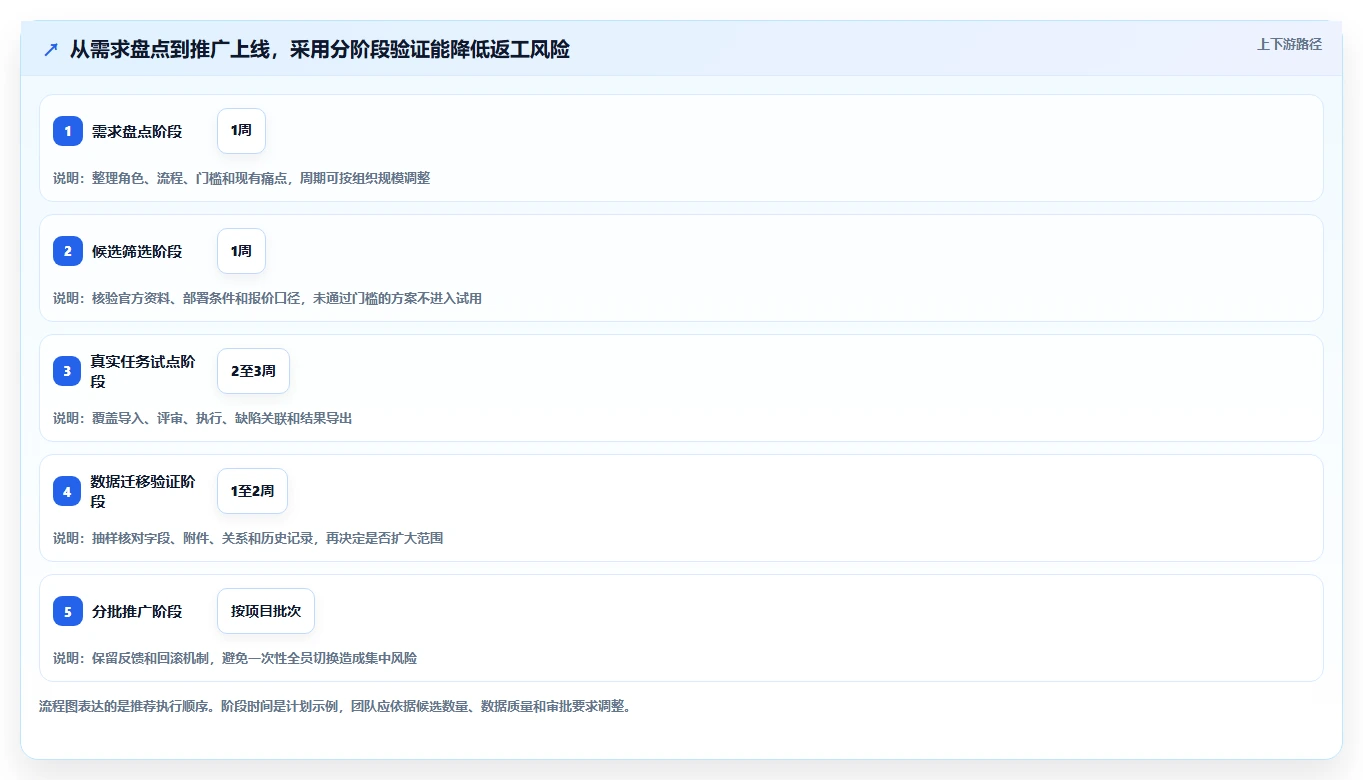Select the 需求盘点阶段 stage title

[x=137, y=131]
